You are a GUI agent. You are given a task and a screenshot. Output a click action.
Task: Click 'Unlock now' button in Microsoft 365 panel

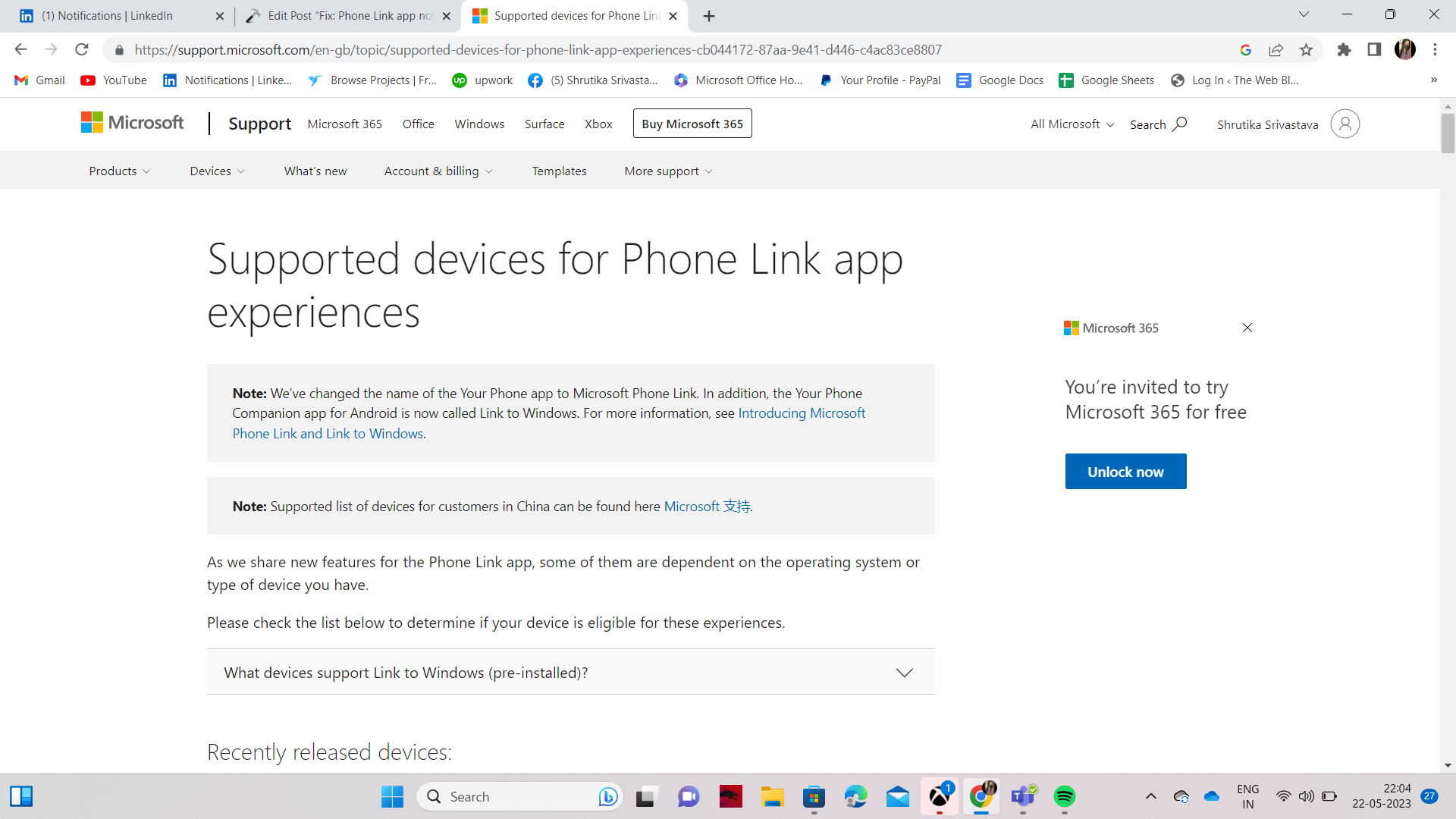point(1127,471)
